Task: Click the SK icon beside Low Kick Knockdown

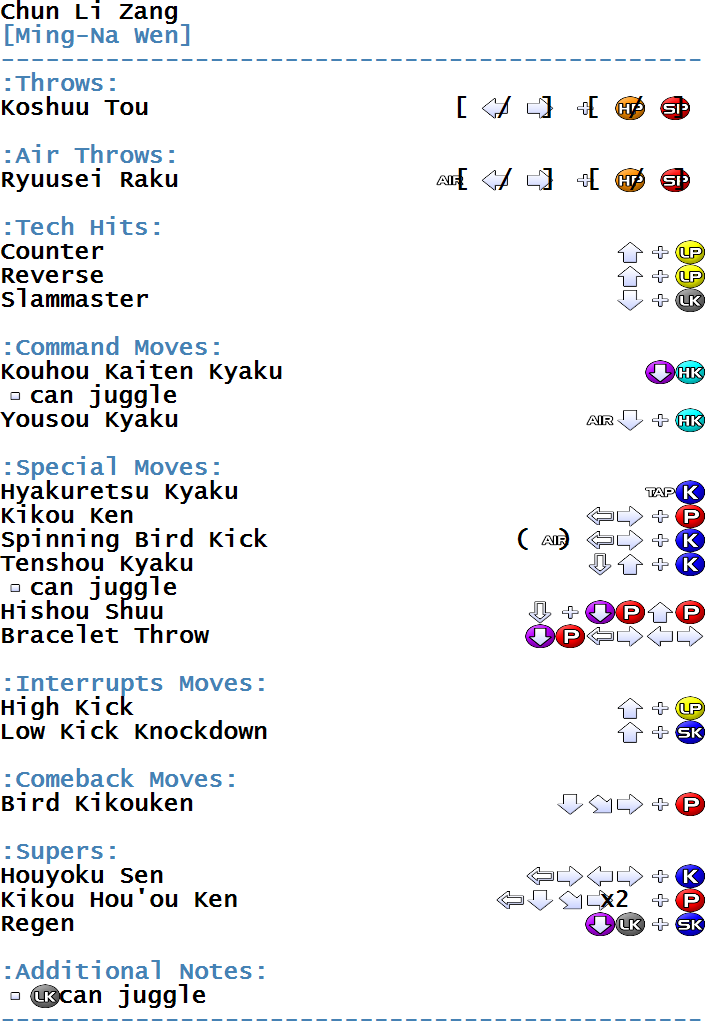Action: click(x=690, y=732)
